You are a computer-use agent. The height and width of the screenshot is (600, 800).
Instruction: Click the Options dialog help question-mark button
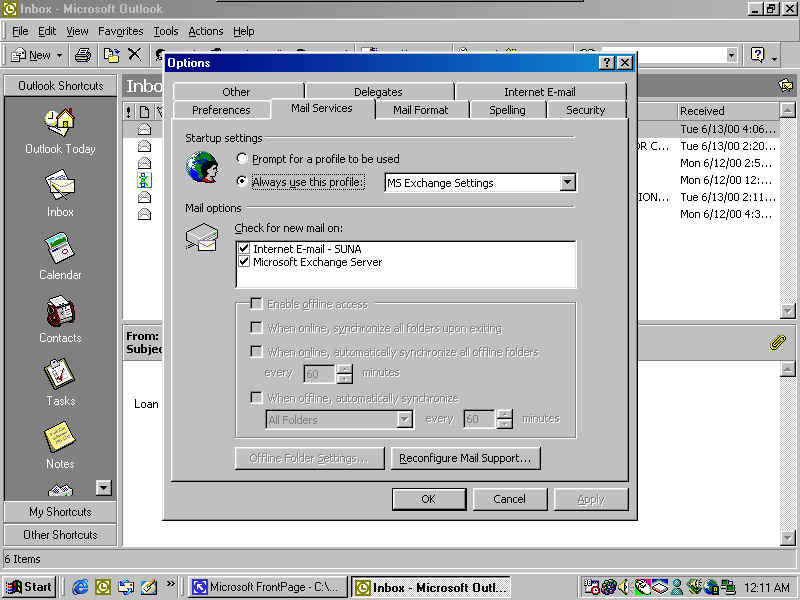(606, 63)
